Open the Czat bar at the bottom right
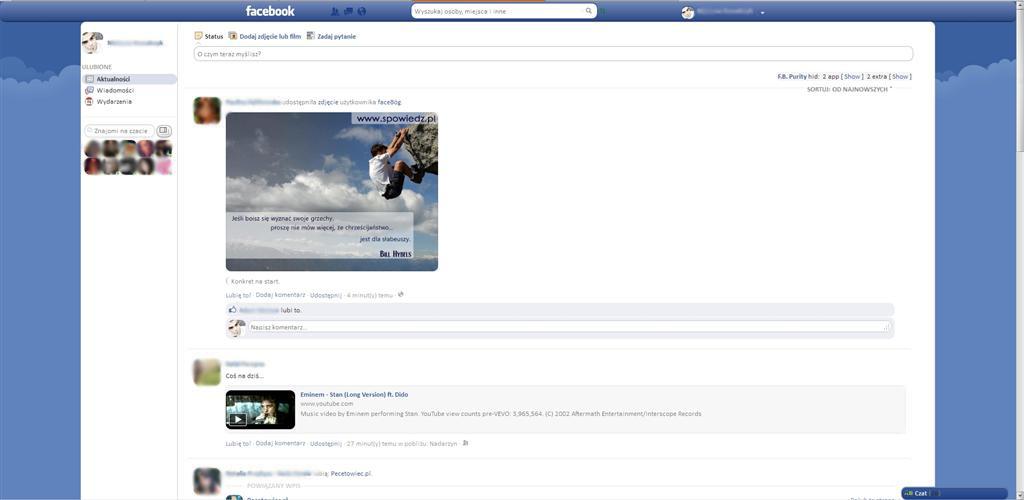The image size is (1024, 500). (954, 493)
